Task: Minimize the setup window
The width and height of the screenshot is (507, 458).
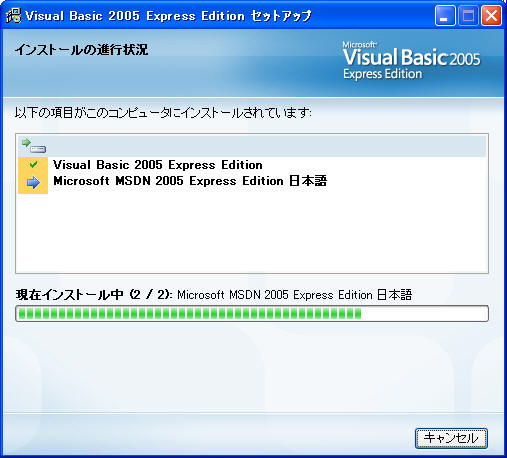Action: [445, 16]
